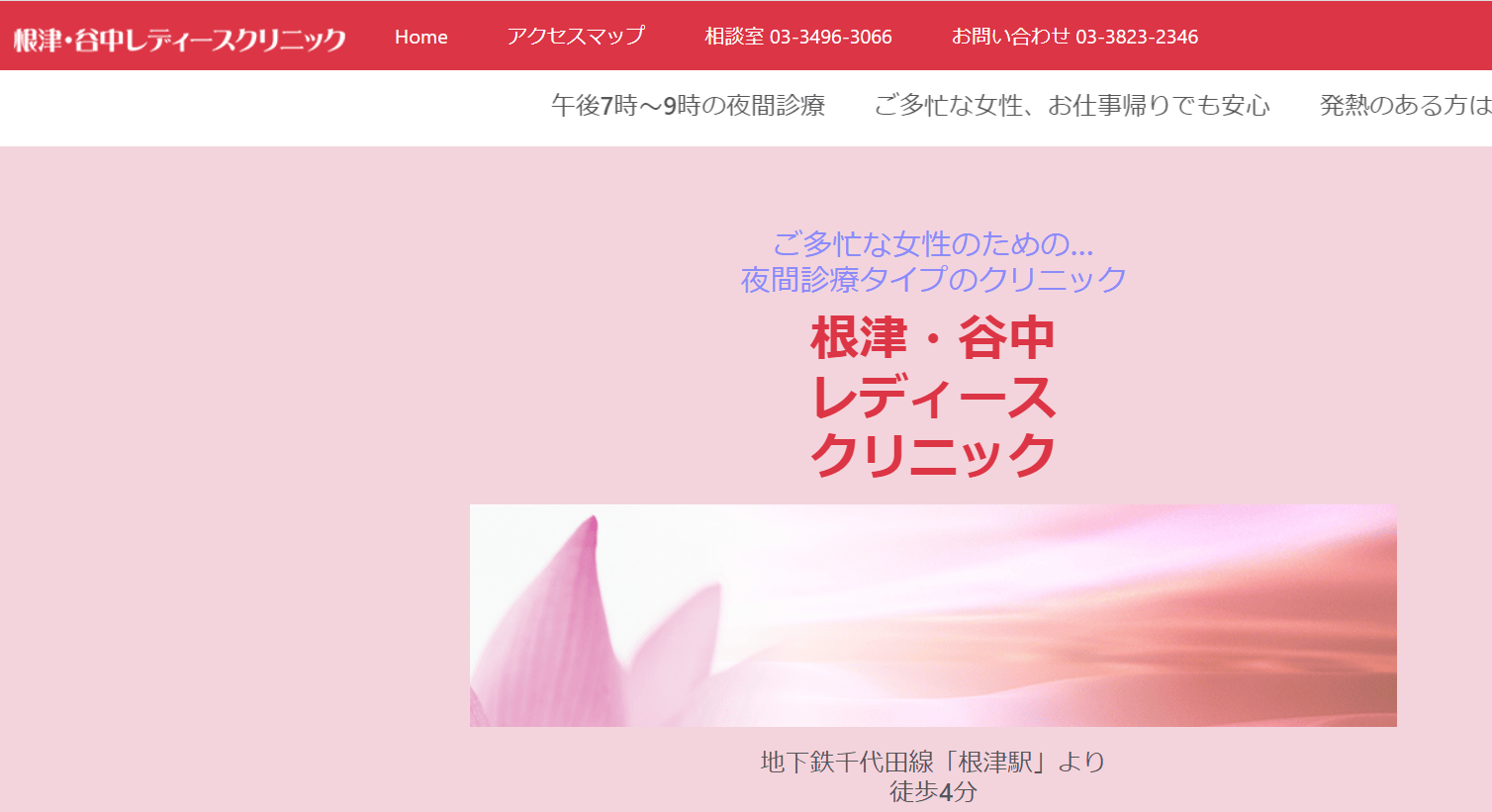Click the red レディース heading line
1492x812 pixels.
pos(933,397)
